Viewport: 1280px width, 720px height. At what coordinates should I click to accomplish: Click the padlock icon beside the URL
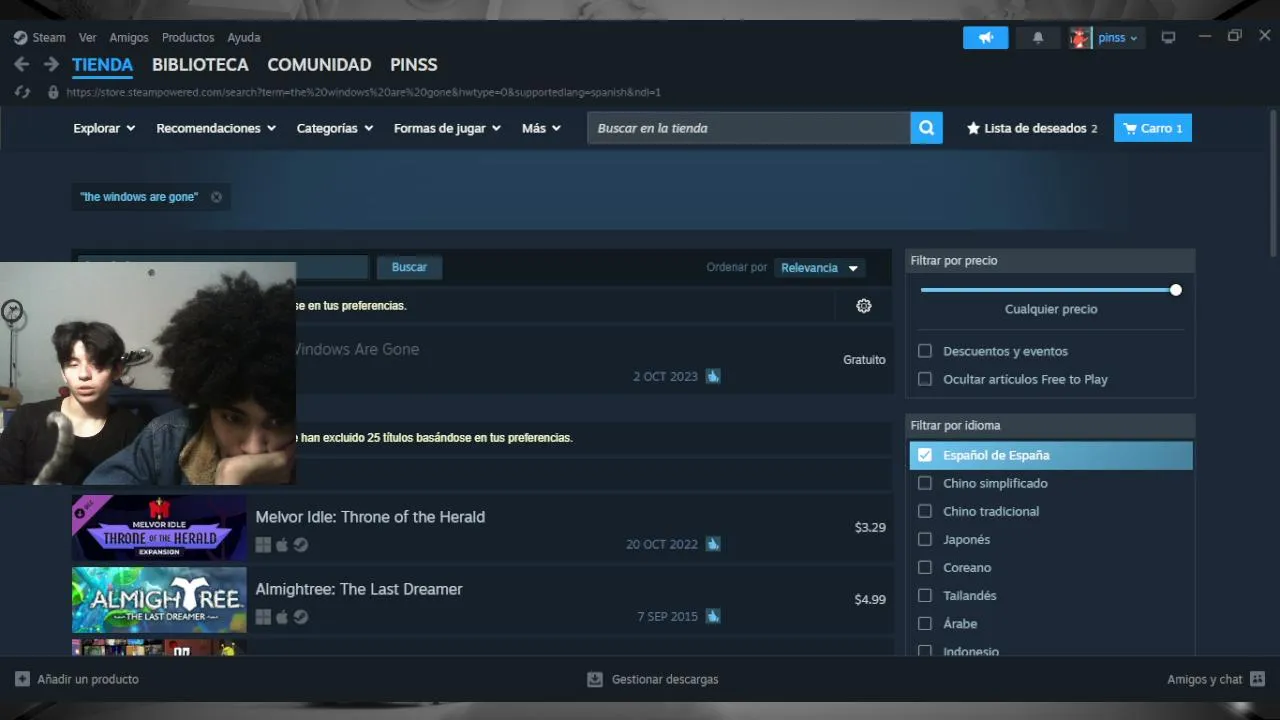tap(53, 92)
